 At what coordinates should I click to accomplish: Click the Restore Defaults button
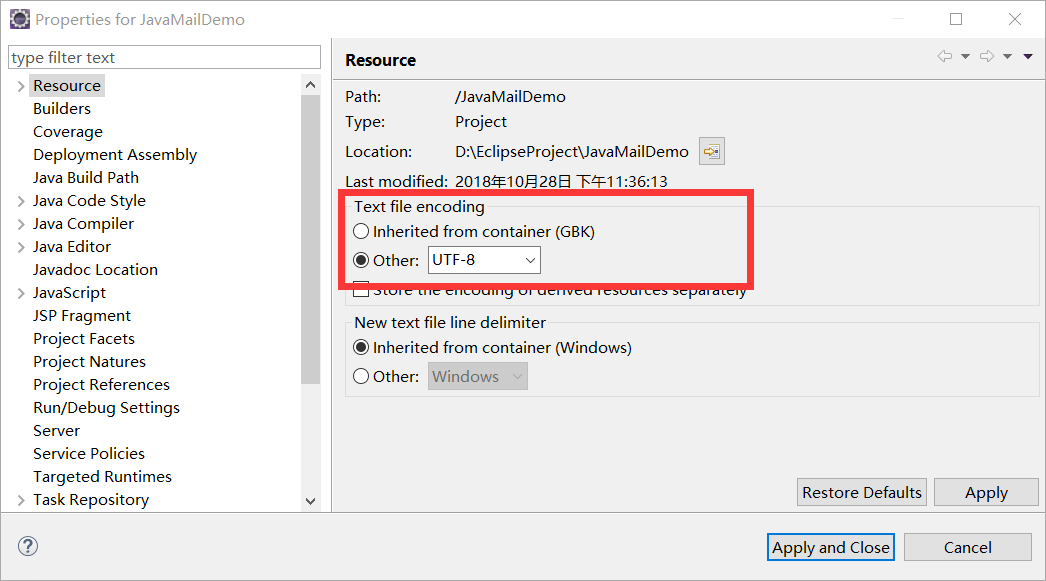pyautogui.click(x=862, y=492)
